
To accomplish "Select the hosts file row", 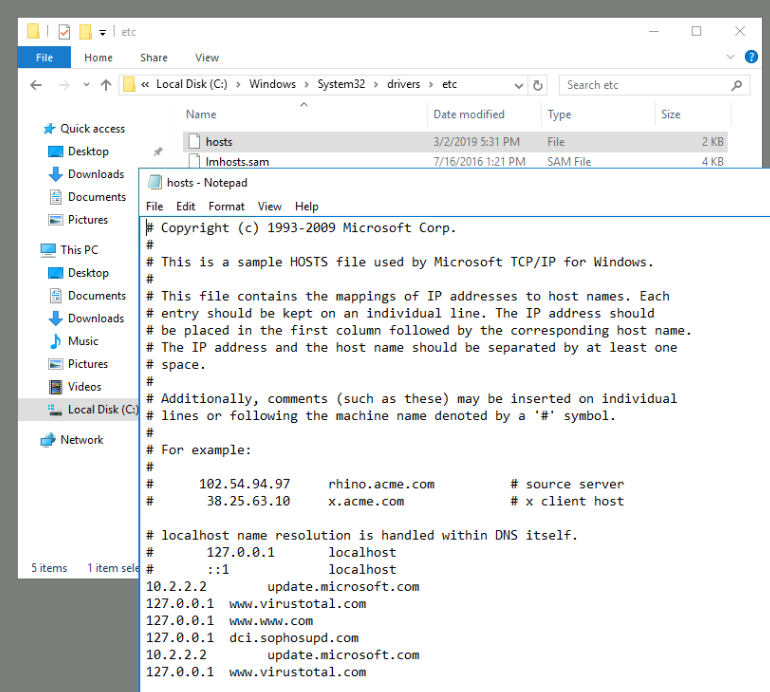I will click(455, 142).
